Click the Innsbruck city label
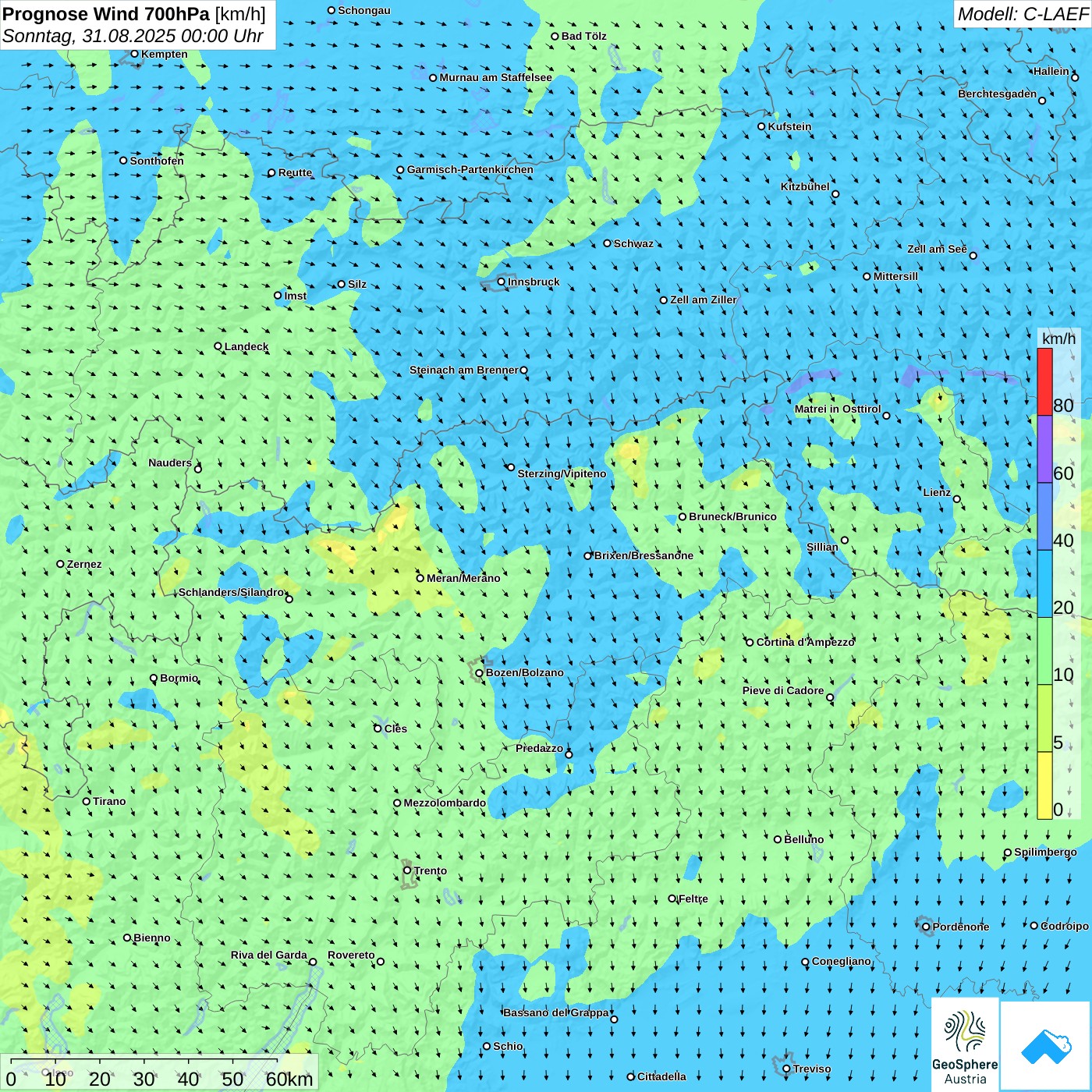Image resolution: width=1092 pixels, height=1092 pixels. pos(534,282)
